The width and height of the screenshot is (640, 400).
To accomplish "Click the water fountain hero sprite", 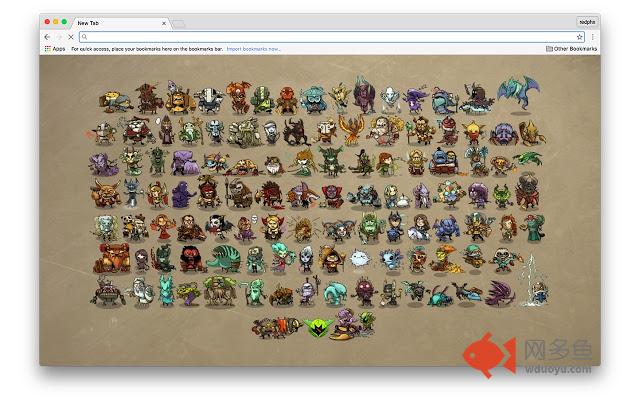I will [x=534, y=281].
